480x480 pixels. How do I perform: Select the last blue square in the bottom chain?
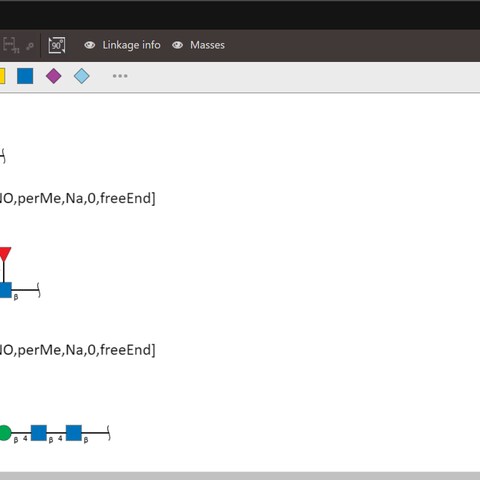pos(74,433)
